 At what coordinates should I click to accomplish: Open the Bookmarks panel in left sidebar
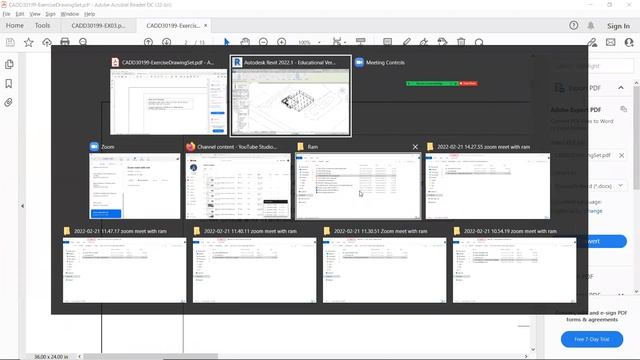pyautogui.click(x=9, y=84)
